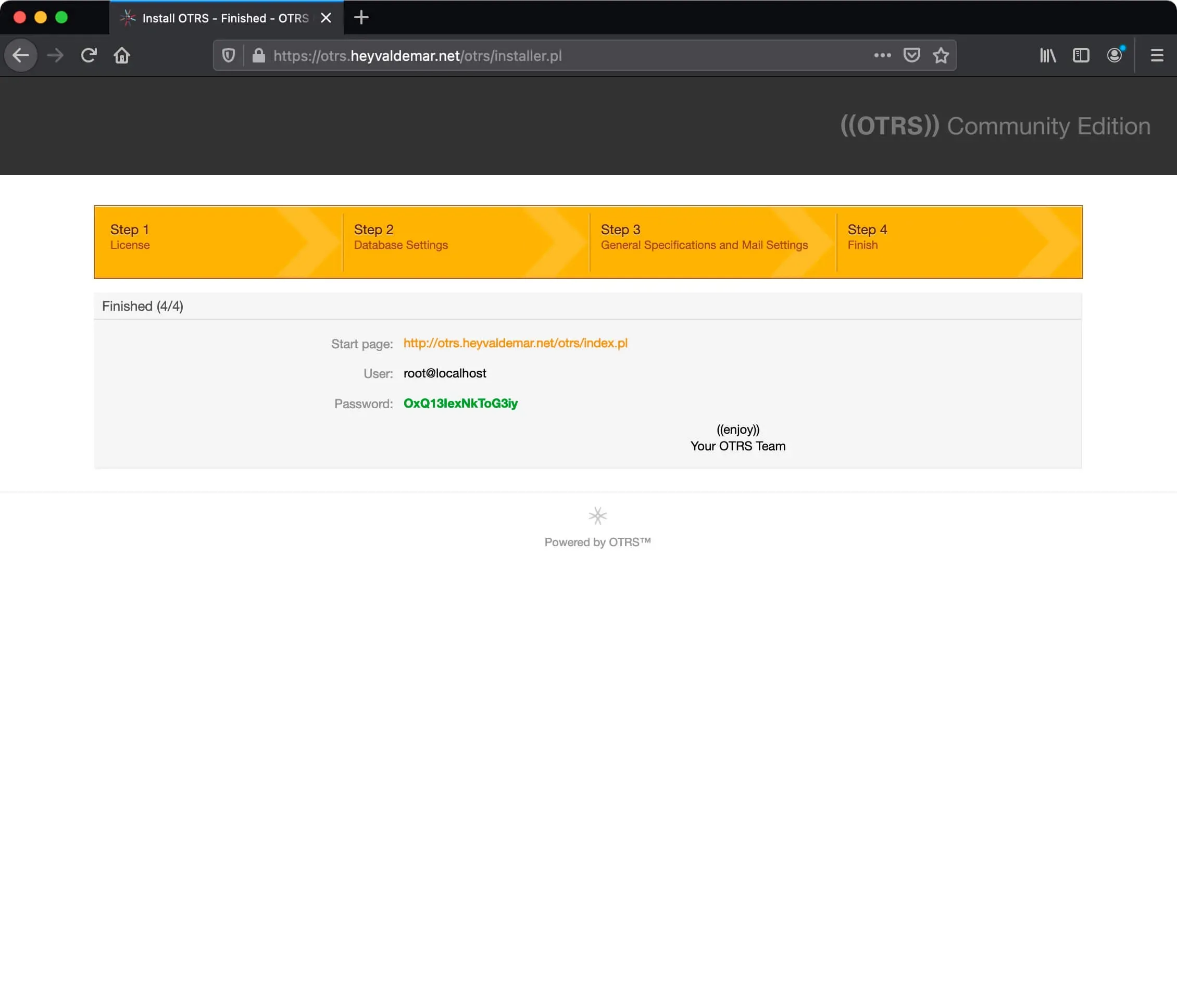This screenshot has height=1008, width=1177.
Task: Open a new browser tab
Action: [x=361, y=18]
